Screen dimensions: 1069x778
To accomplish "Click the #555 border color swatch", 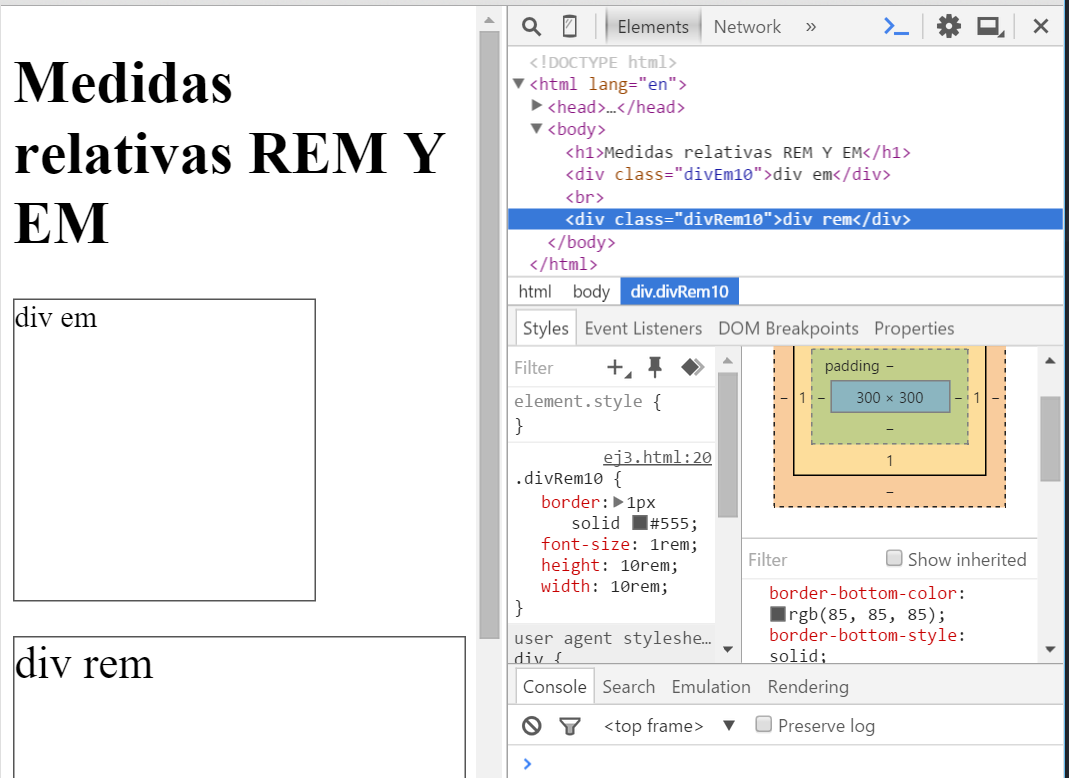I will coord(640,522).
